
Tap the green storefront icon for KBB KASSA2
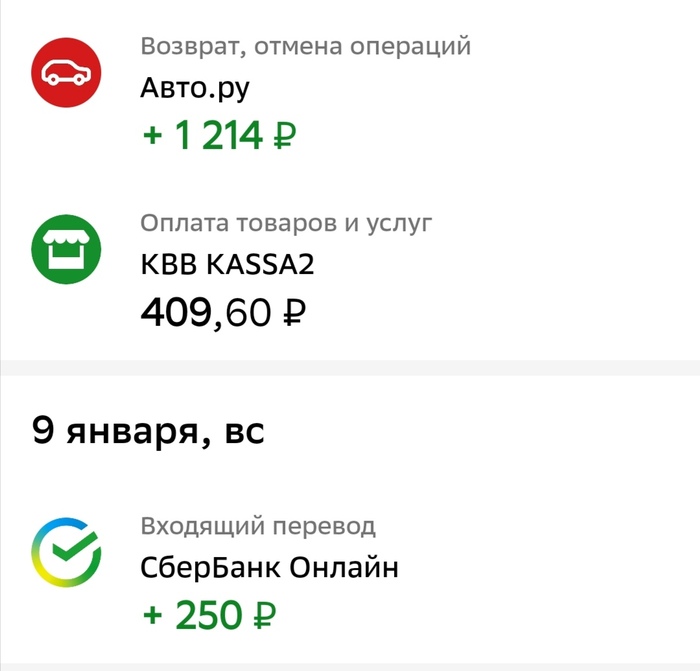tap(66, 249)
